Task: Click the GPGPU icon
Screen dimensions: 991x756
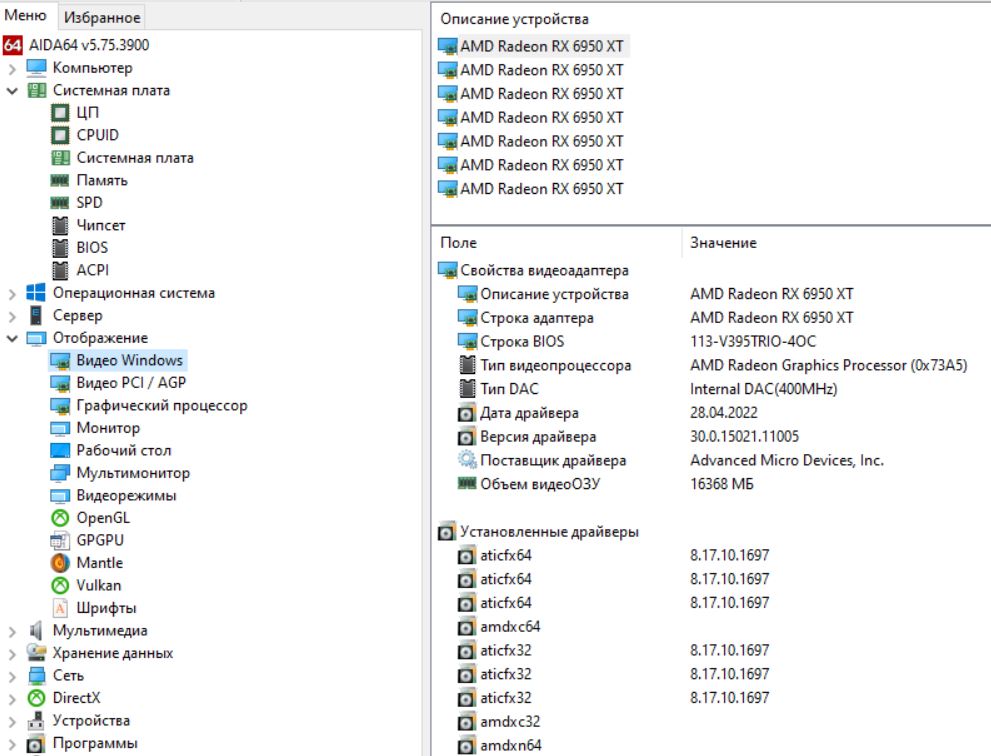Action: point(60,540)
